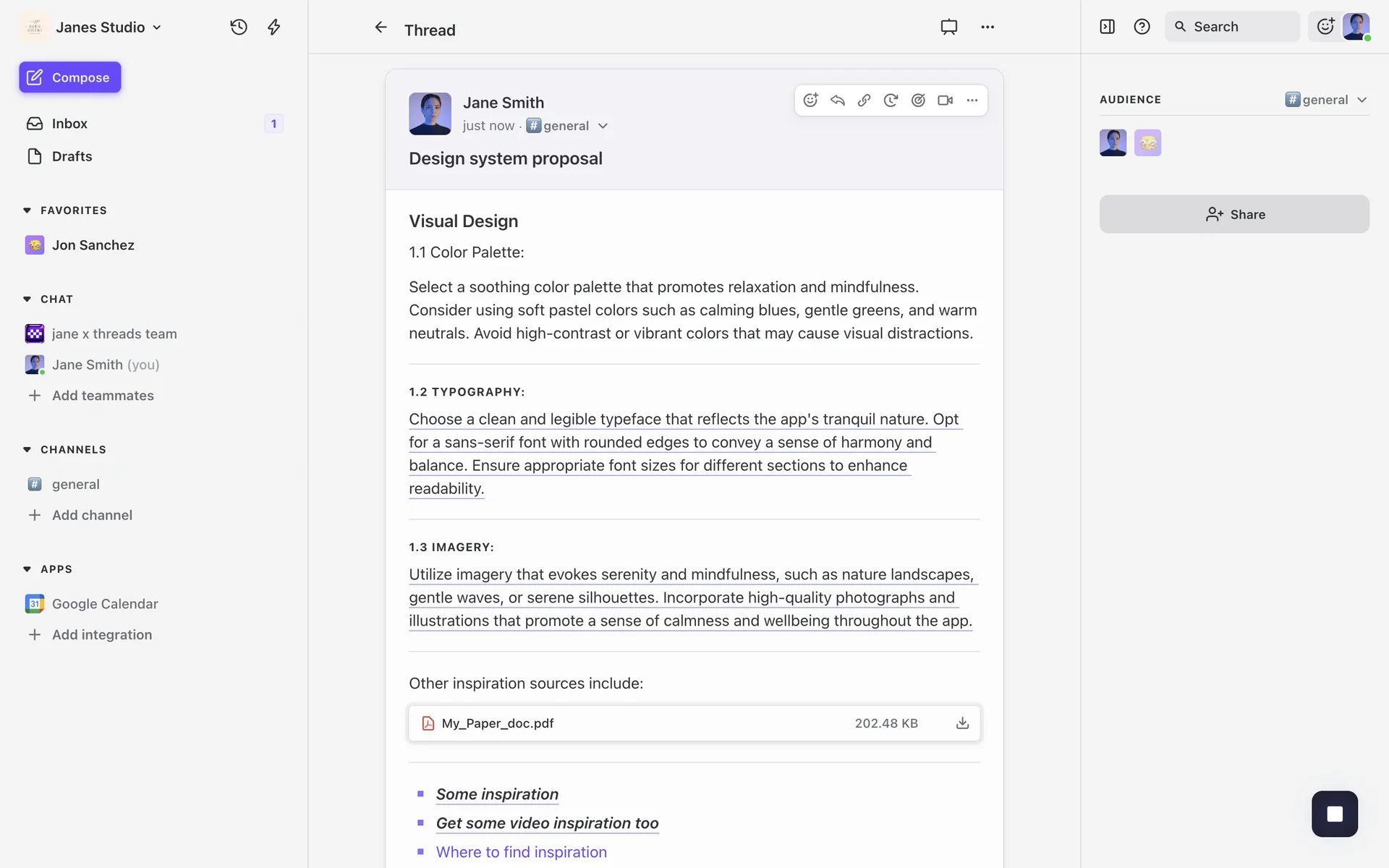This screenshot has height=868, width=1389.
Task: Open audience general dropdown
Action: pos(1326,100)
